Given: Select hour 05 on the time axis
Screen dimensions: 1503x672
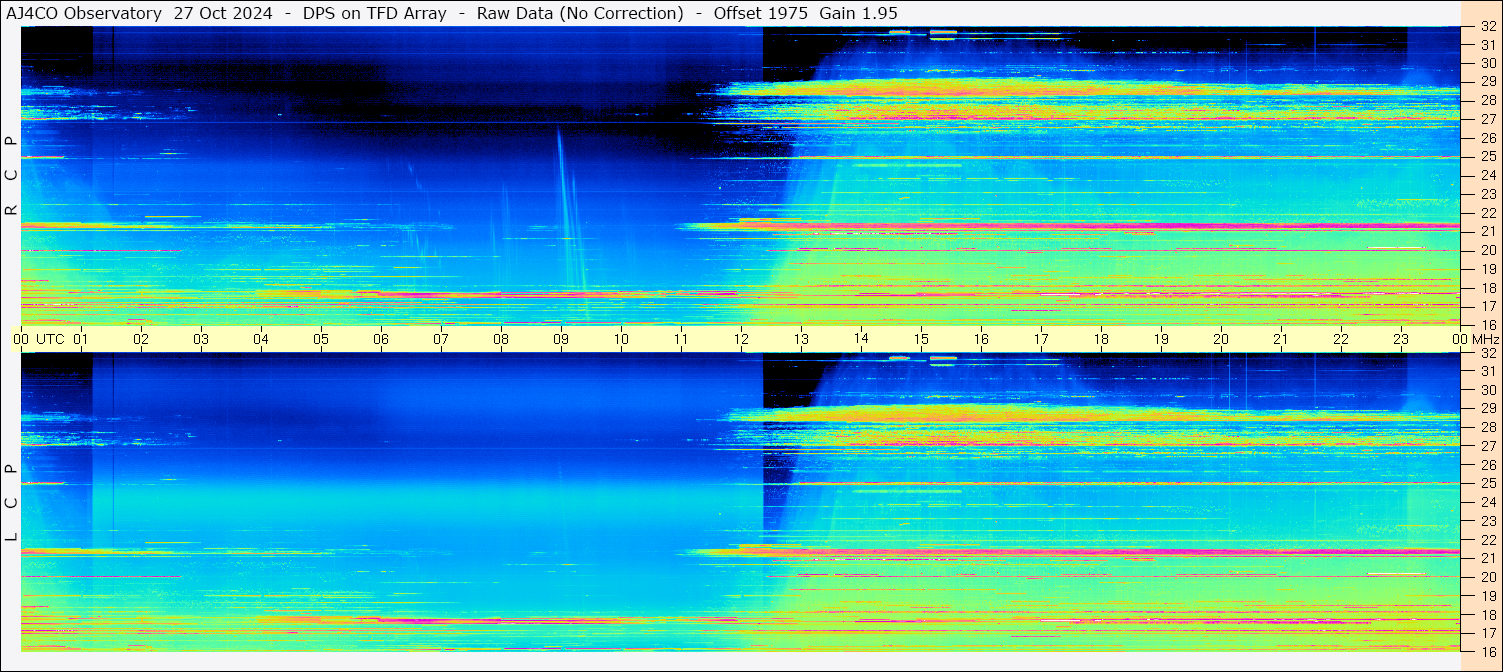Looking at the screenshot, I should click(x=321, y=339).
